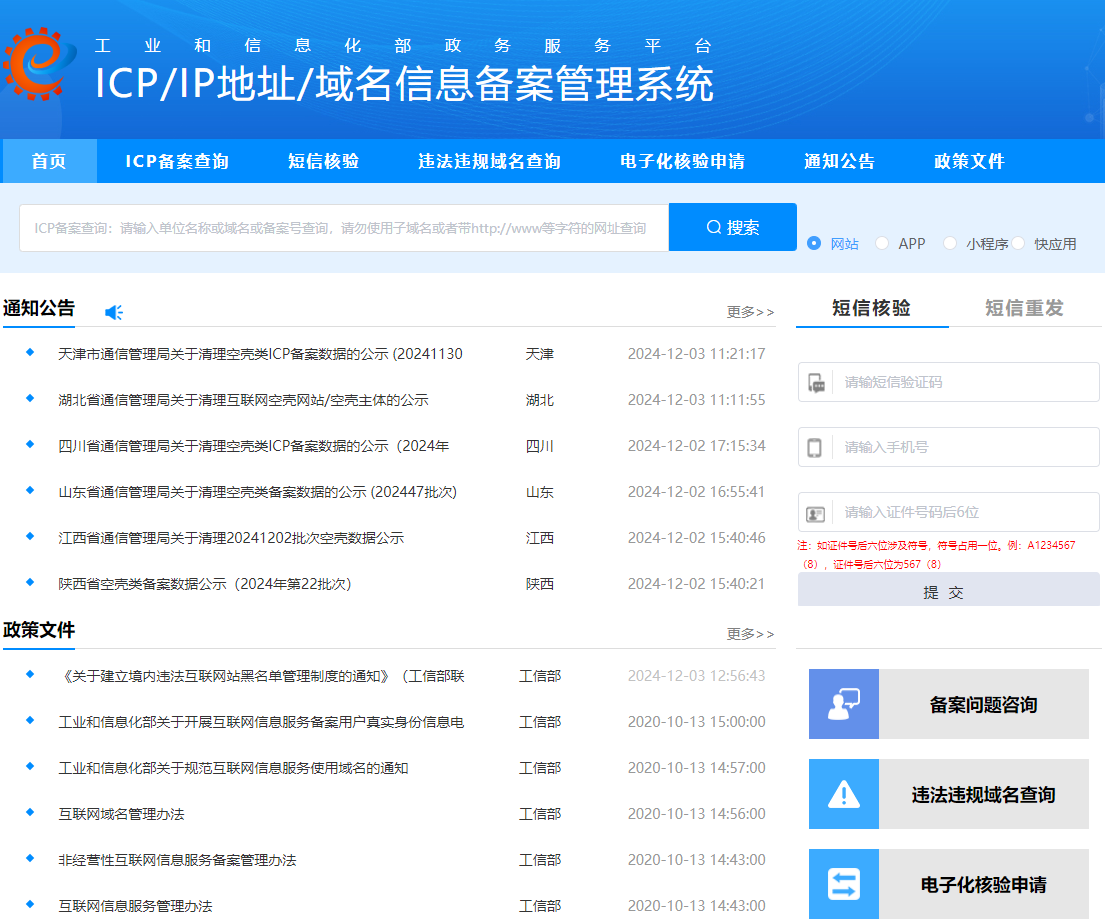
Task: Switch to the 短信核验 panel tab
Action: [x=872, y=308]
